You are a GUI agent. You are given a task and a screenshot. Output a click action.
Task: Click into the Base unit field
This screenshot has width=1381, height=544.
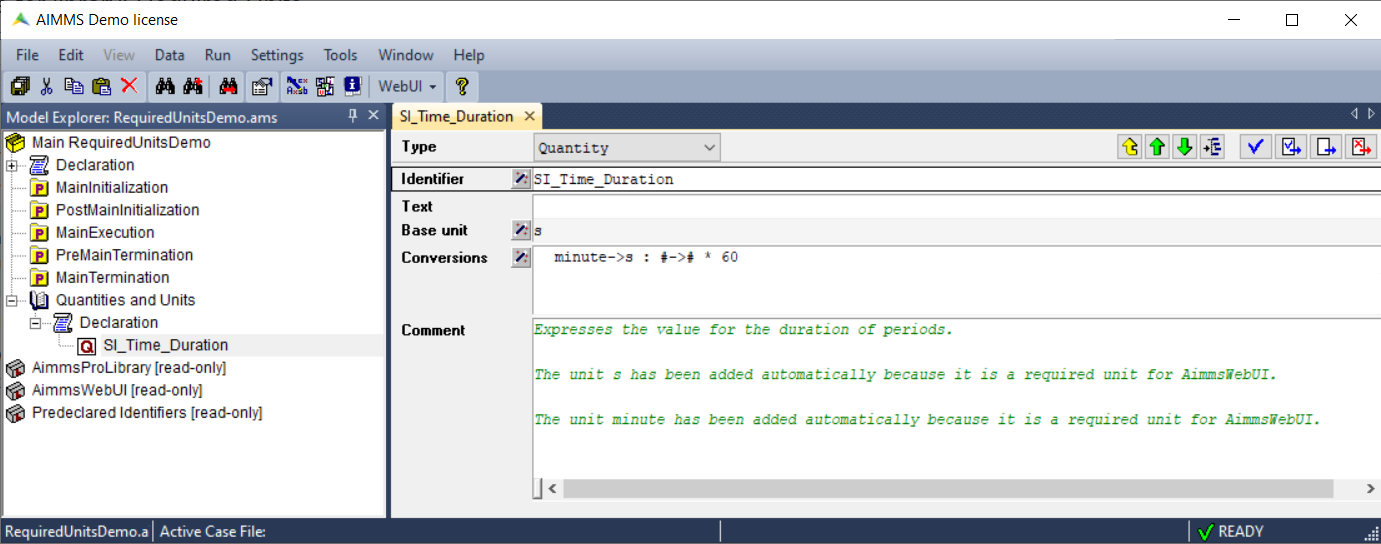955,230
